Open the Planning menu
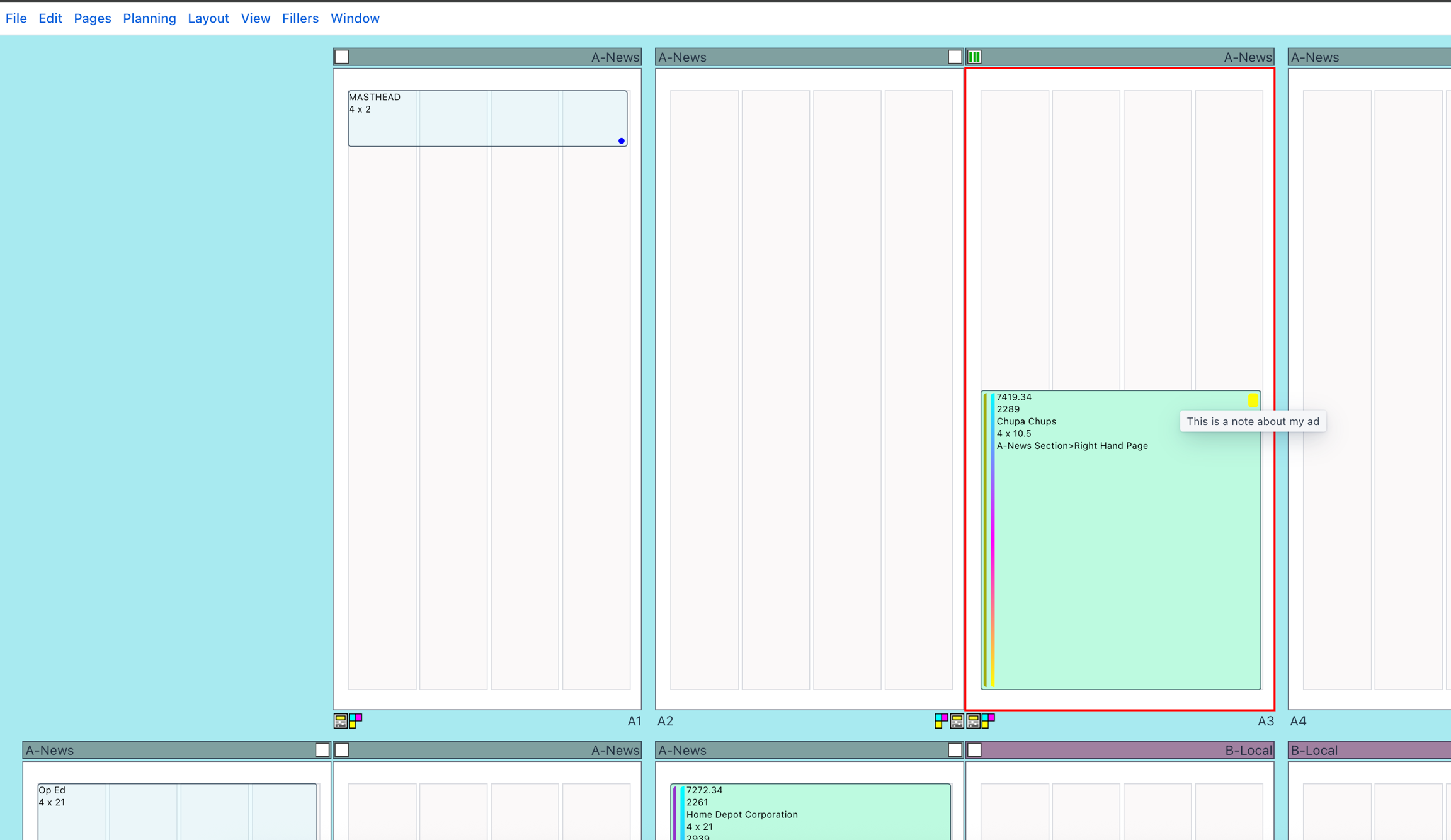The image size is (1451, 840). 149,18
